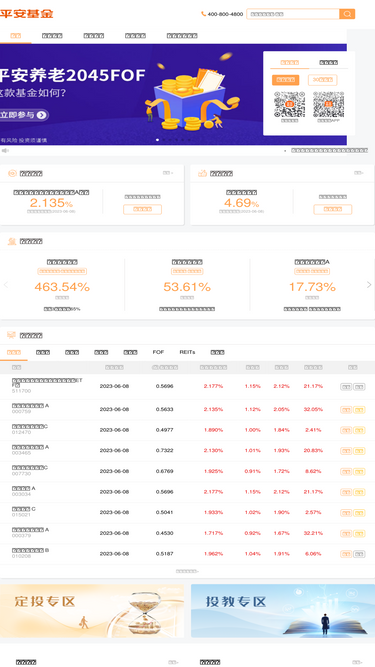The height and width of the screenshot is (667, 375).
Task: Click the phone icon next to 400-800-4800
Action: [x=203, y=14]
